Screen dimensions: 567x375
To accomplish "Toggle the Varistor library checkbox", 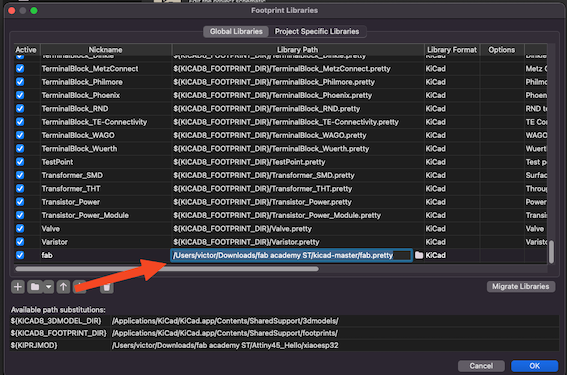I will coord(20,242).
